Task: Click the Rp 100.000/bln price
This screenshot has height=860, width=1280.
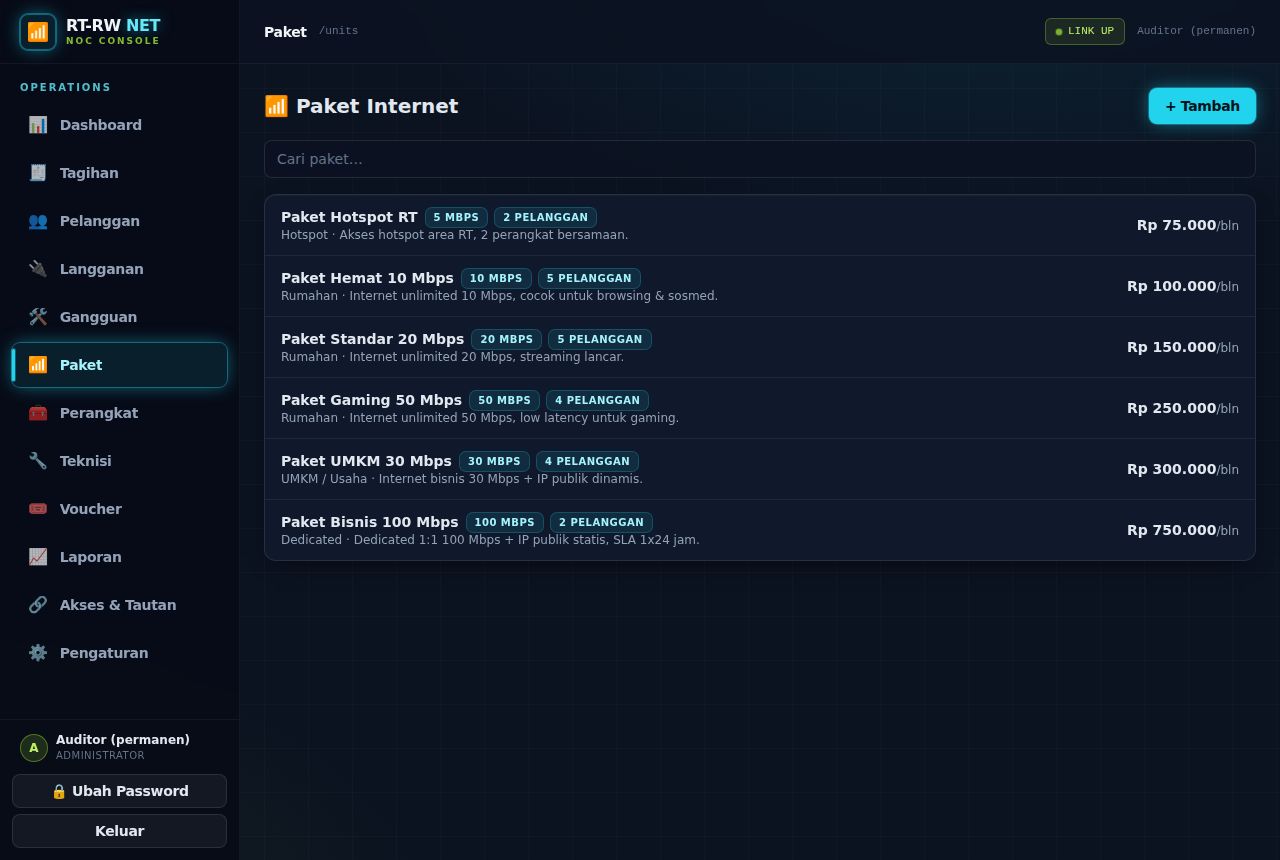Action: point(1183,286)
